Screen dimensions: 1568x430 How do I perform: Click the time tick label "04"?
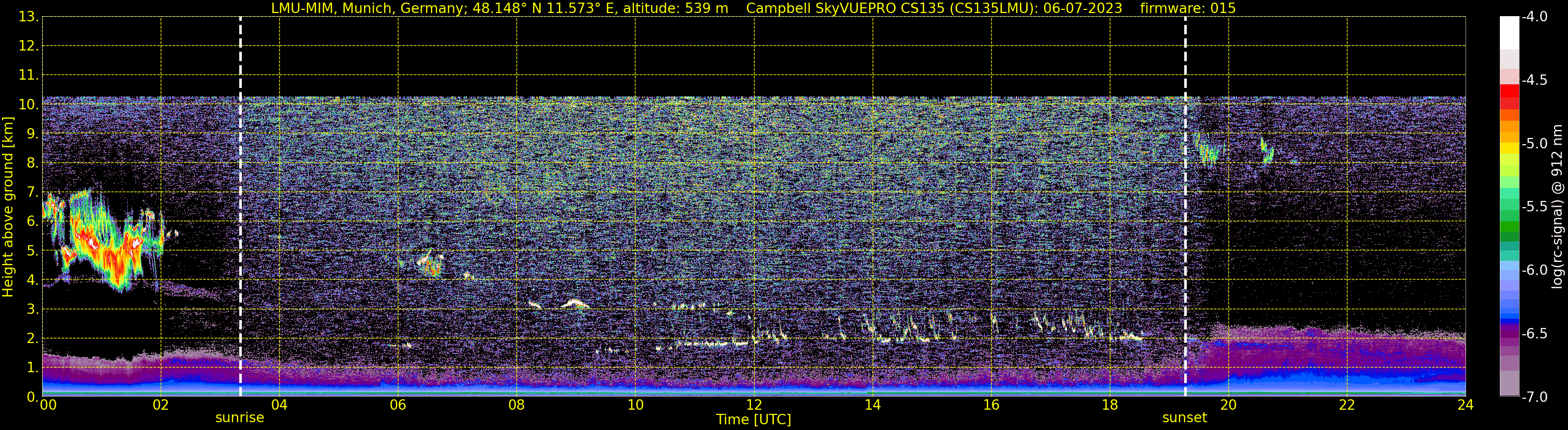pyautogui.click(x=279, y=405)
